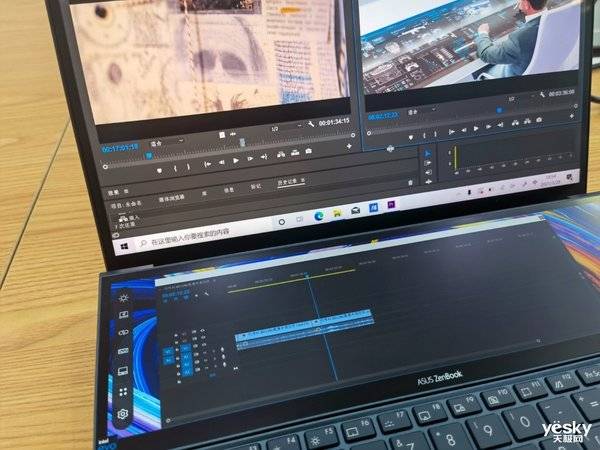600x450 pixels.
Task: Switch to the 库 tab
Action: click(204, 194)
